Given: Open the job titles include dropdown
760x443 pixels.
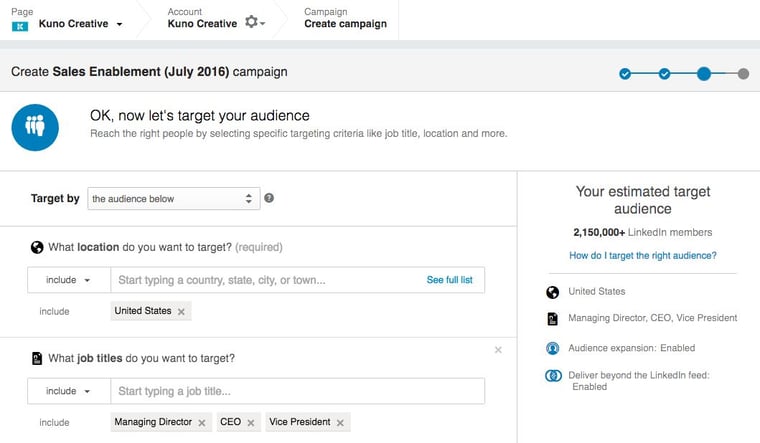Looking at the screenshot, I should [x=67, y=391].
